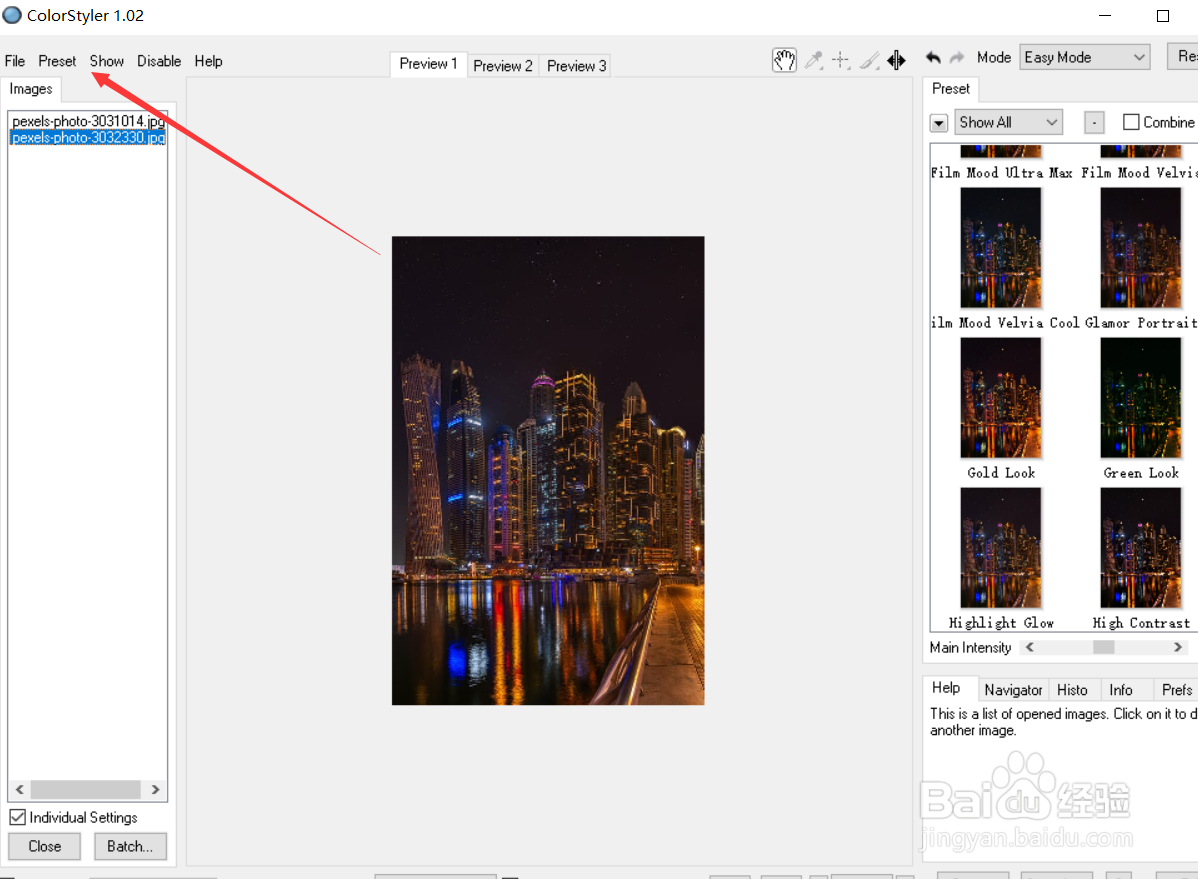This screenshot has height=879, width=1198.
Task: Increase Main Intensity with right arrow
Action: coord(1177,647)
